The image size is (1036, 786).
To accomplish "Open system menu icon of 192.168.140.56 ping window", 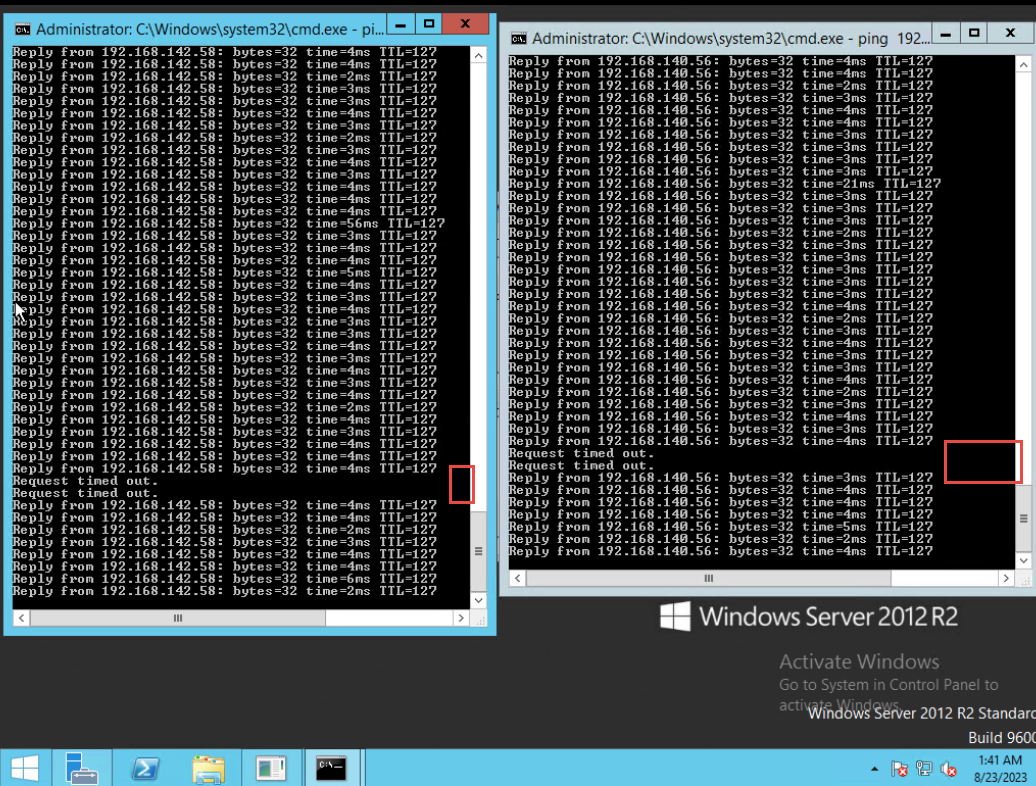I will (x=519, y=38).
